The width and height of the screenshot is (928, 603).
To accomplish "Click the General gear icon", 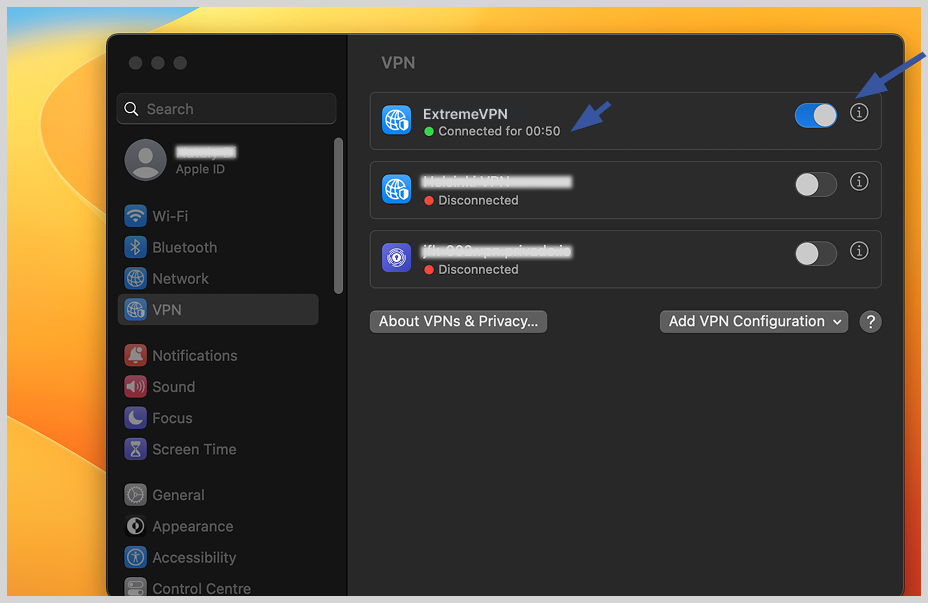I will coord(136,495).
